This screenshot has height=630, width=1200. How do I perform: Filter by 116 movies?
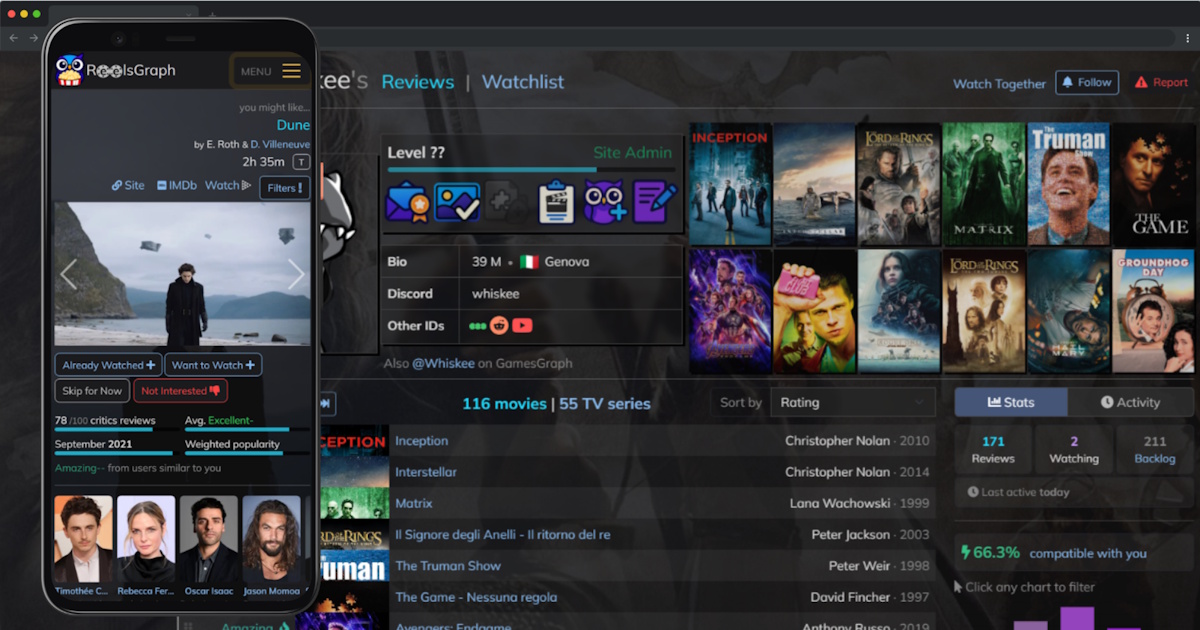point(504,404)
